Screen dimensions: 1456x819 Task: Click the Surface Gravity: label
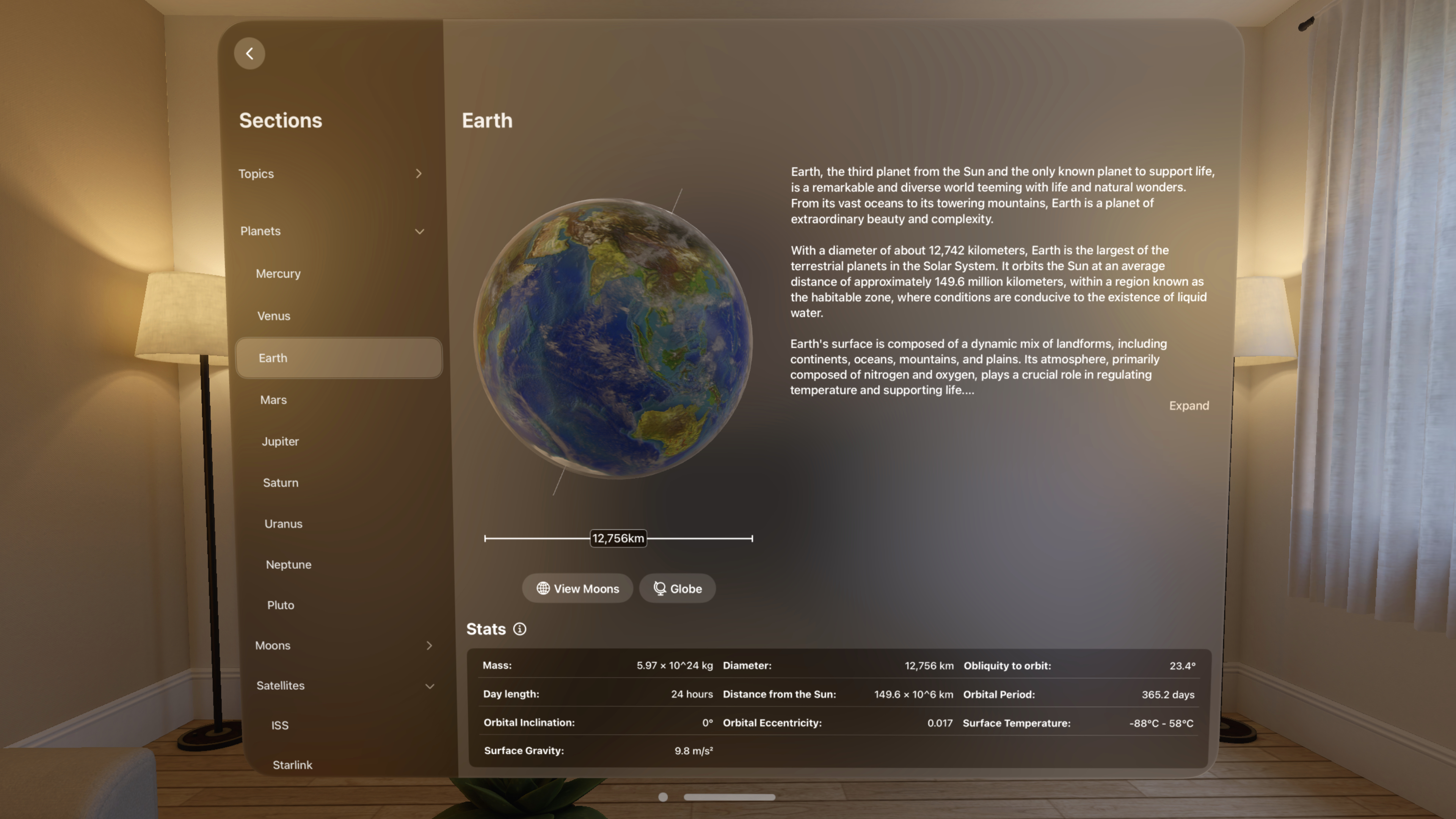(x=523, y=751)
